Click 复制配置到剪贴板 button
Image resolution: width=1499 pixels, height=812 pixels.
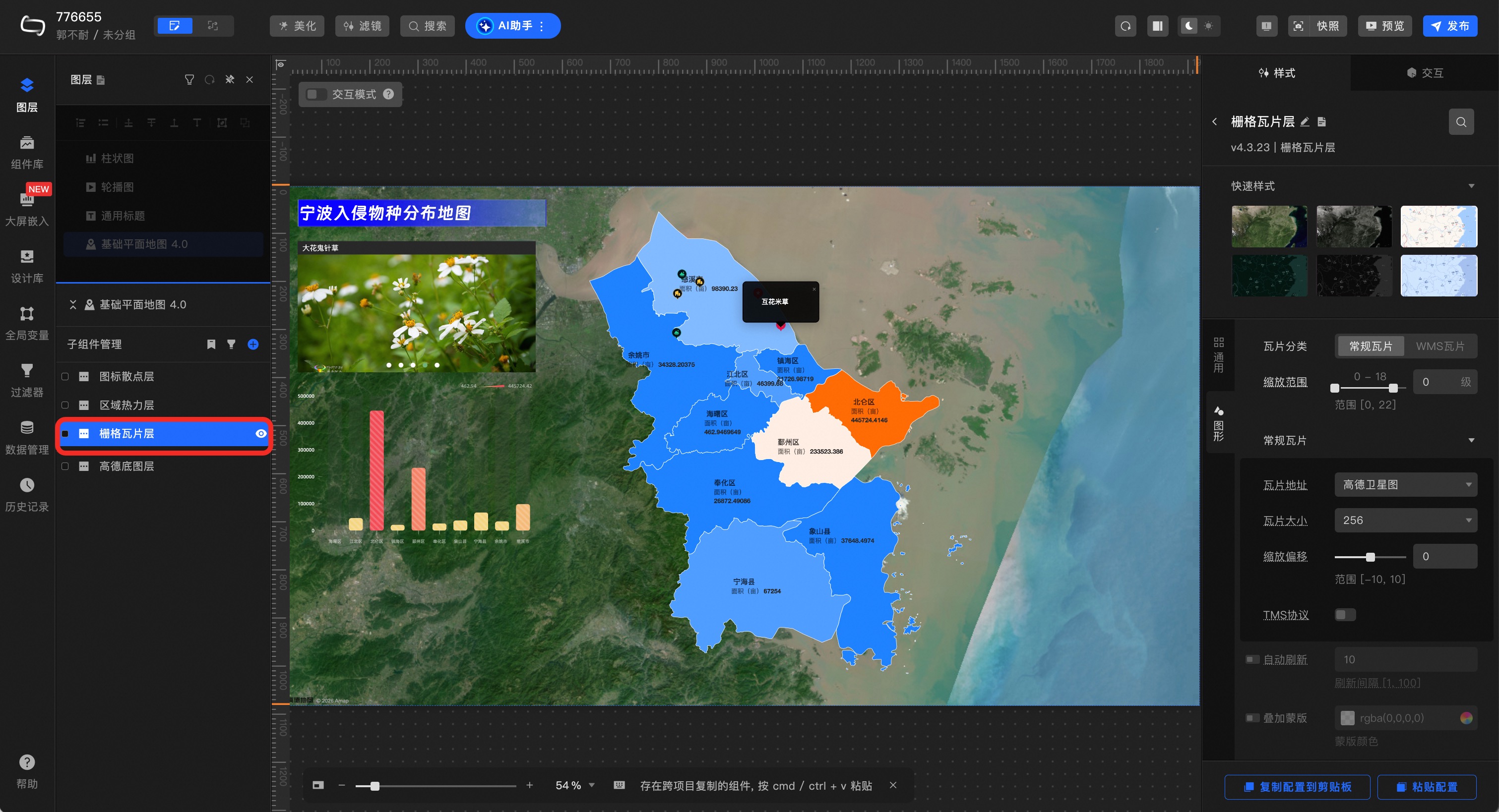tap(1297, 787)
